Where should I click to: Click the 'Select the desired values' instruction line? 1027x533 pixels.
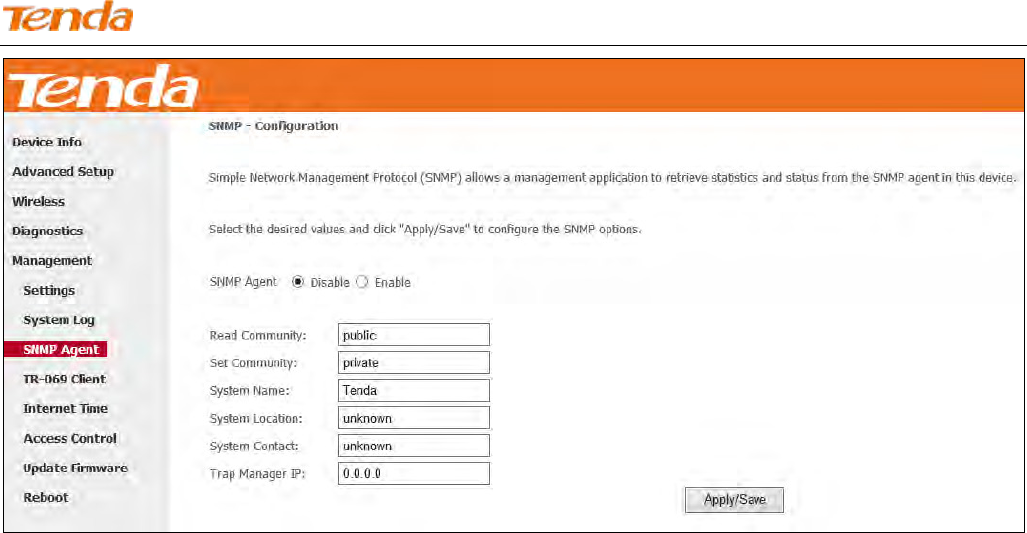(424, 229)
